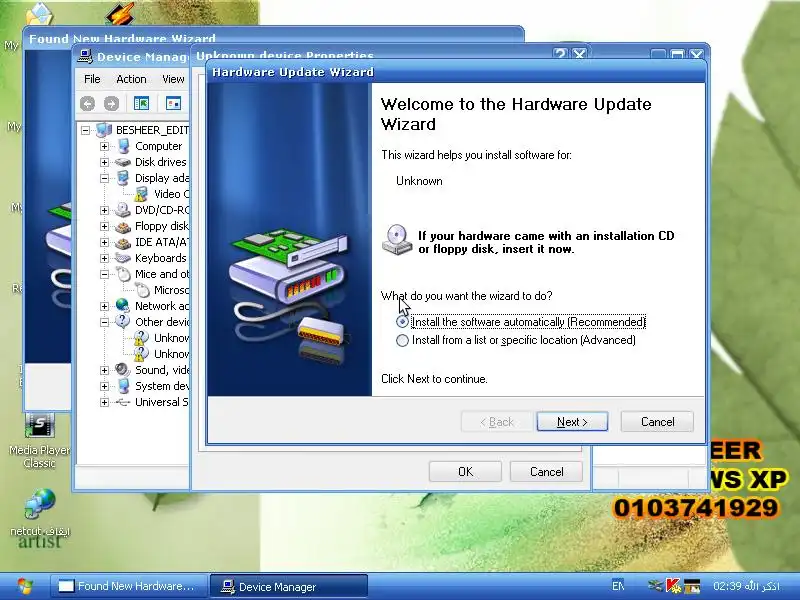
Task: Expand the Floppy disk node
Action: point(105,226)
